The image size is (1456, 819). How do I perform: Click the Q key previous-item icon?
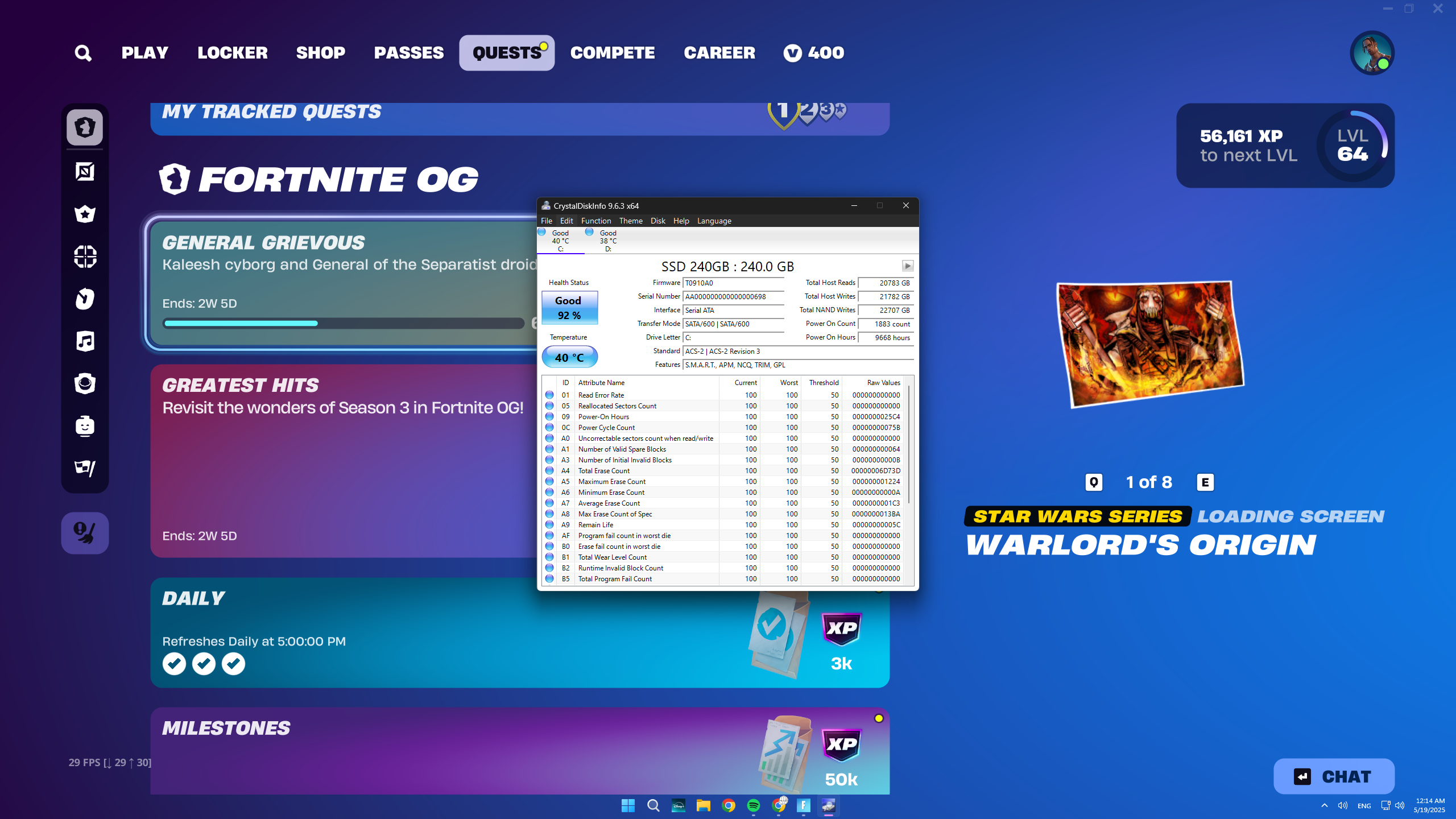[x=1094, y=482]
